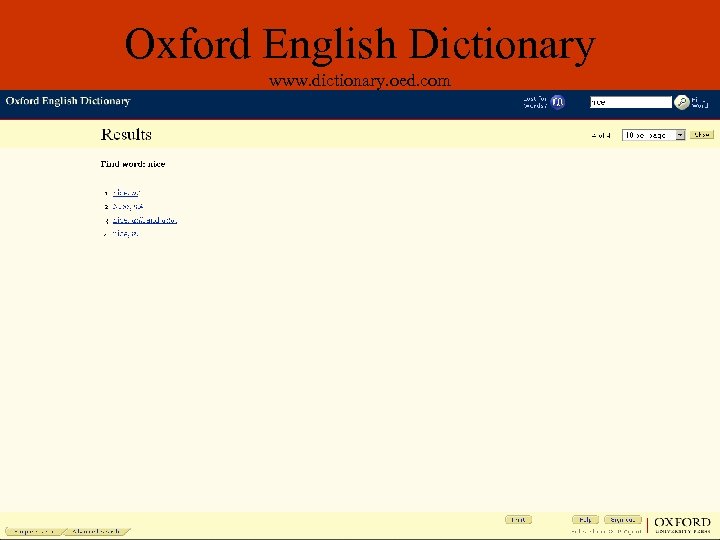Open the second result in the list
The image size is (720, 540).
click(128, 207)
